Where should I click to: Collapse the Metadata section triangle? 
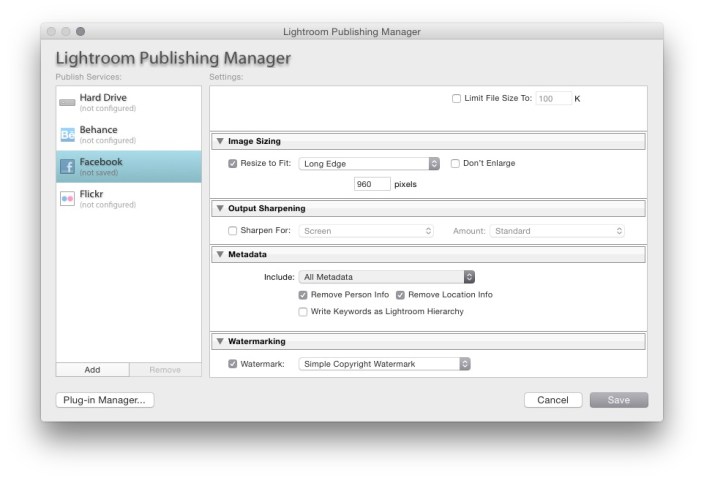coord(221,254)
